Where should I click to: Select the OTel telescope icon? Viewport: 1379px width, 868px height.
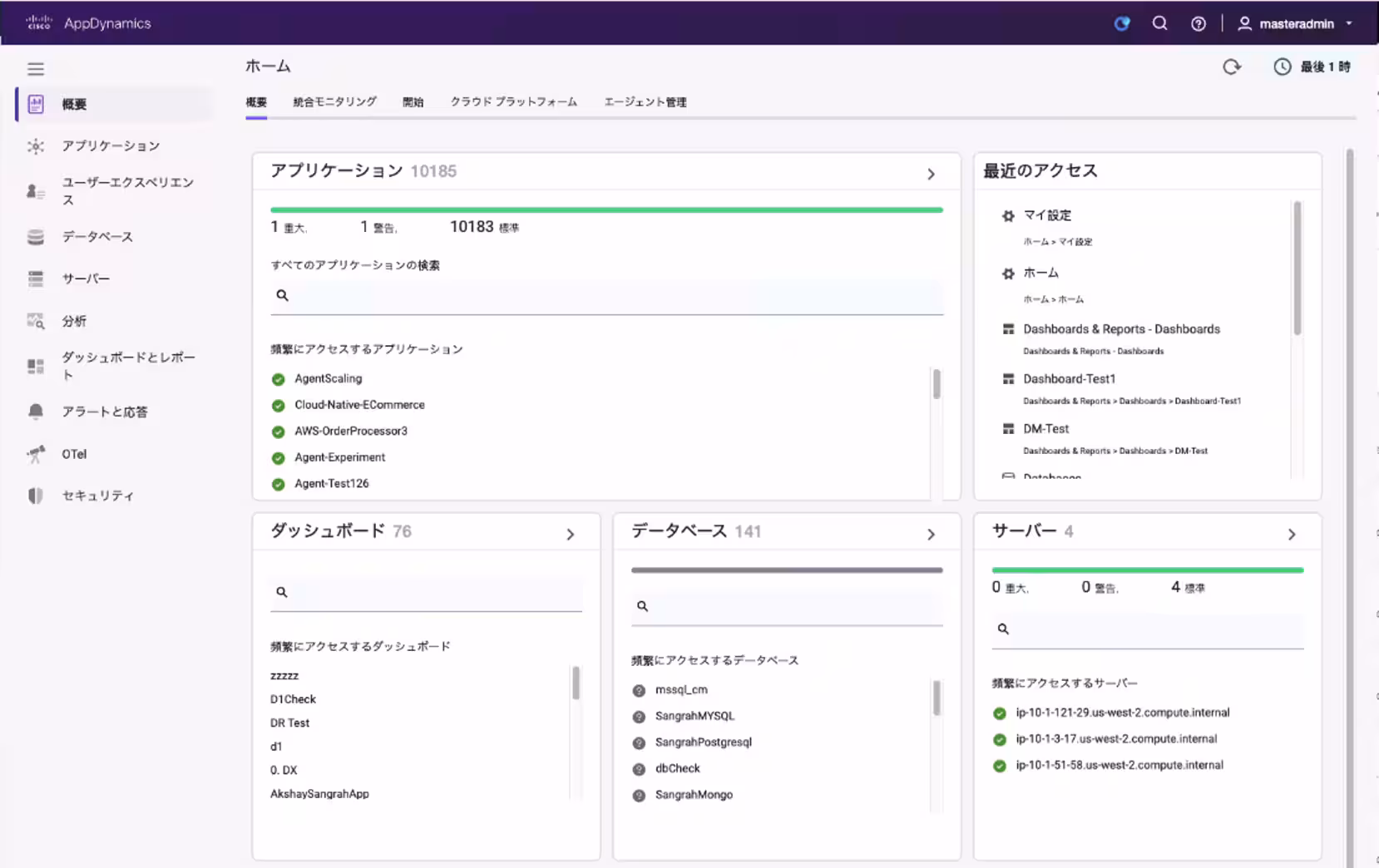(35, 454)
